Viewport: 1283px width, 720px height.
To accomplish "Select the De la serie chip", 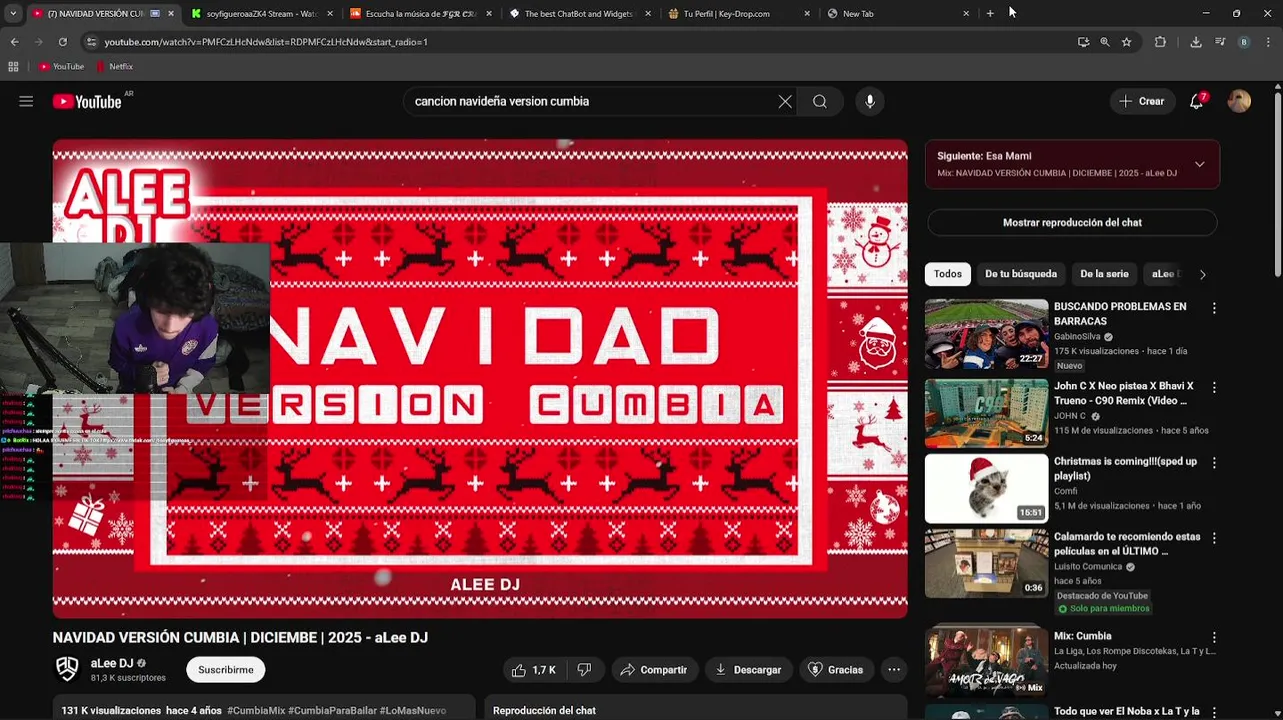I will tap(1104, 274).
